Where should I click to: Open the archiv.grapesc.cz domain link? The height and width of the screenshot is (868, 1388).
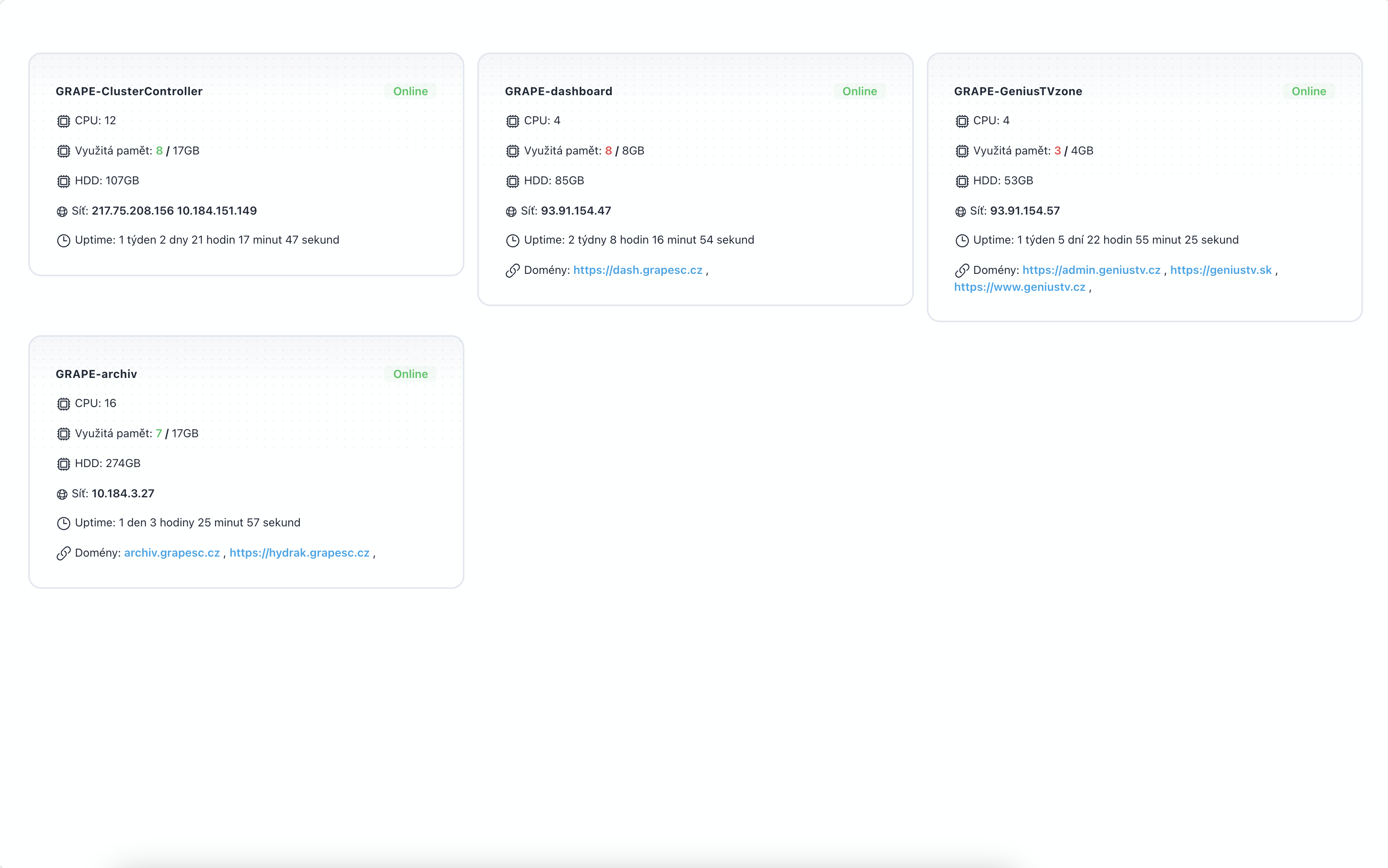pos(172,553)
